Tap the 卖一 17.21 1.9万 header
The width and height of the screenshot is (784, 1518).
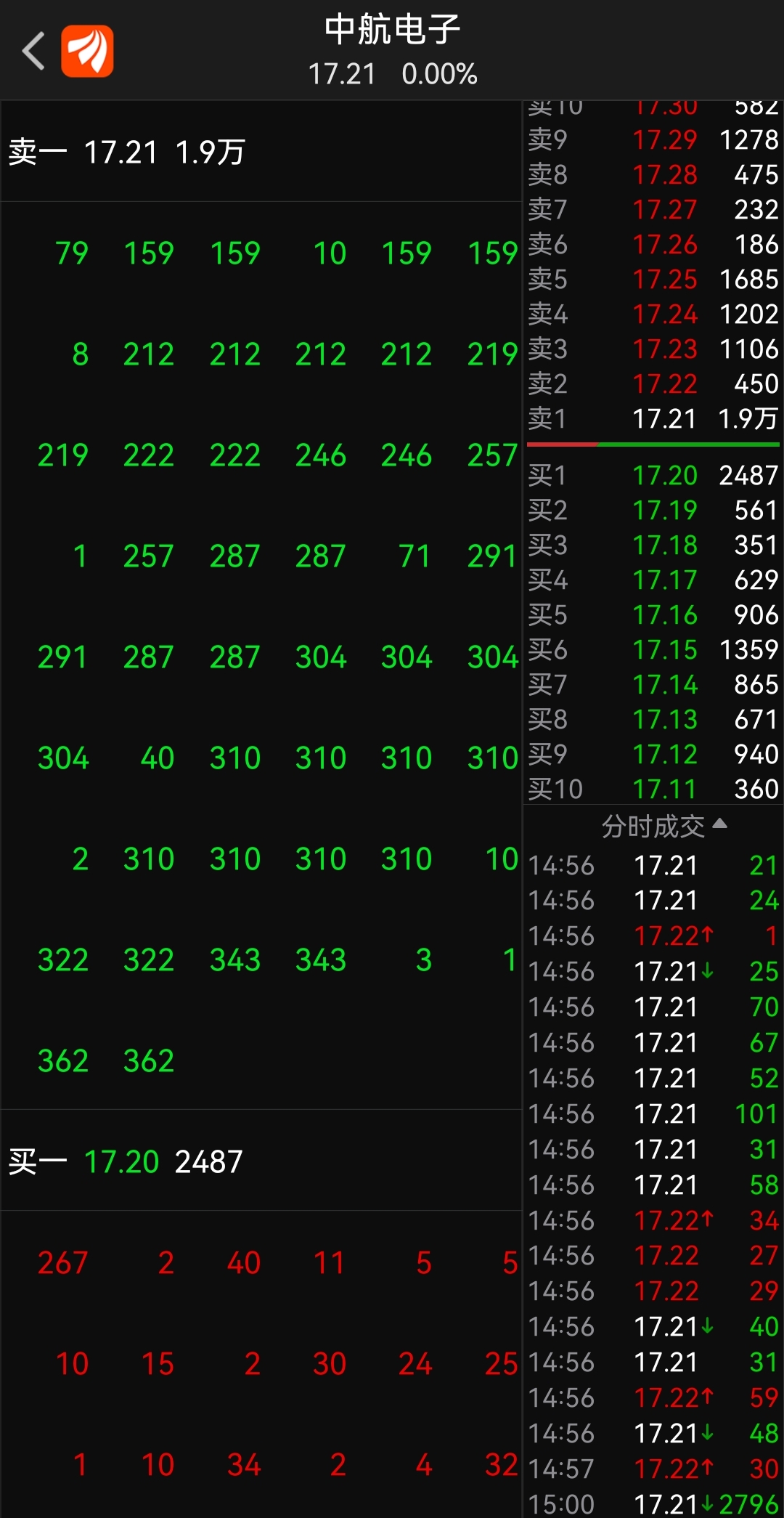click(261, 152)
